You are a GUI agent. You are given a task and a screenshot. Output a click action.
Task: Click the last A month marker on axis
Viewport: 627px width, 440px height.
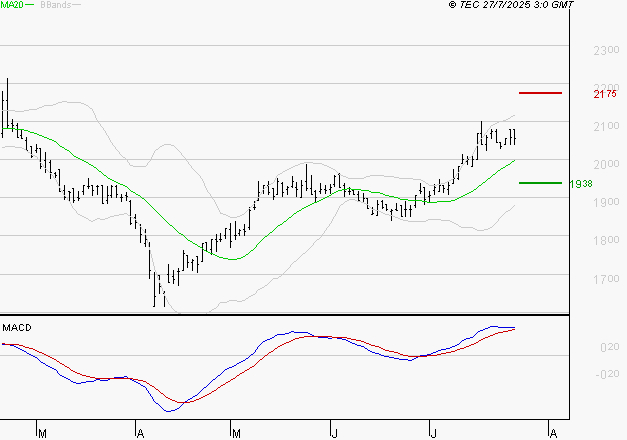[551, 434]
